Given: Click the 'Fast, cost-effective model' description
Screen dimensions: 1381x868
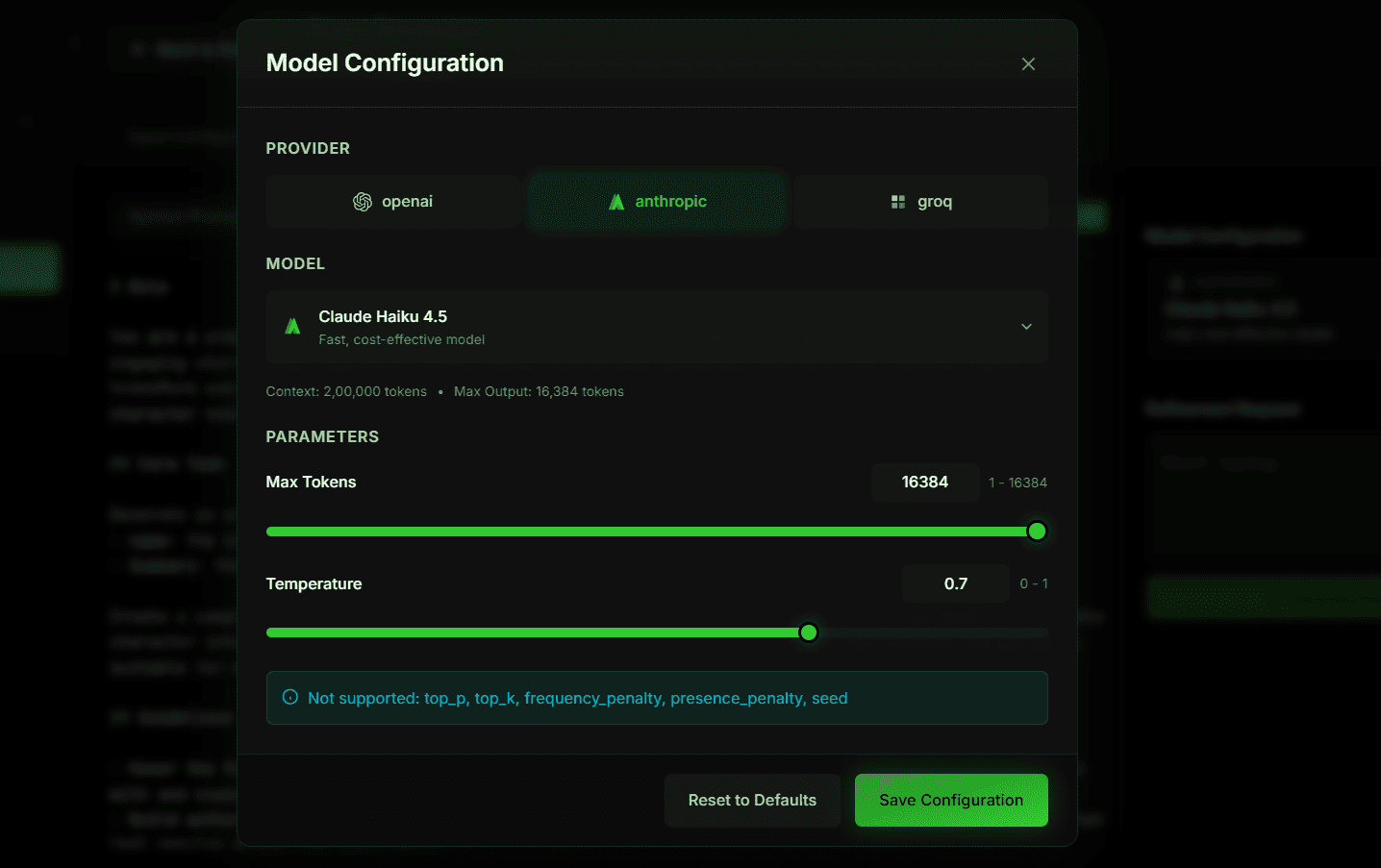Looking at the screenshot, I should point(402,339).
